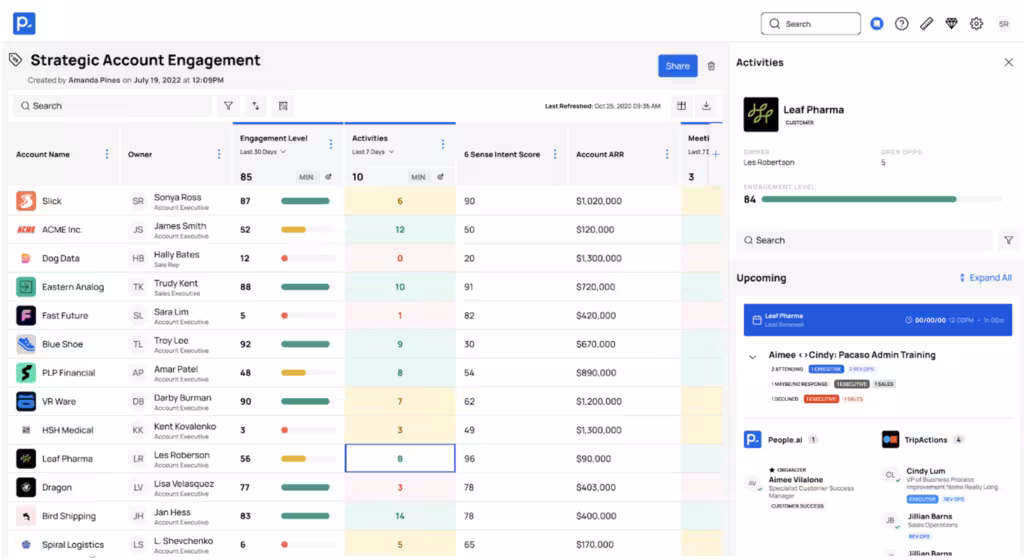Click the Activities panel Search field
The height and width of the screenshot is (560, 1024).
point(864,240)
